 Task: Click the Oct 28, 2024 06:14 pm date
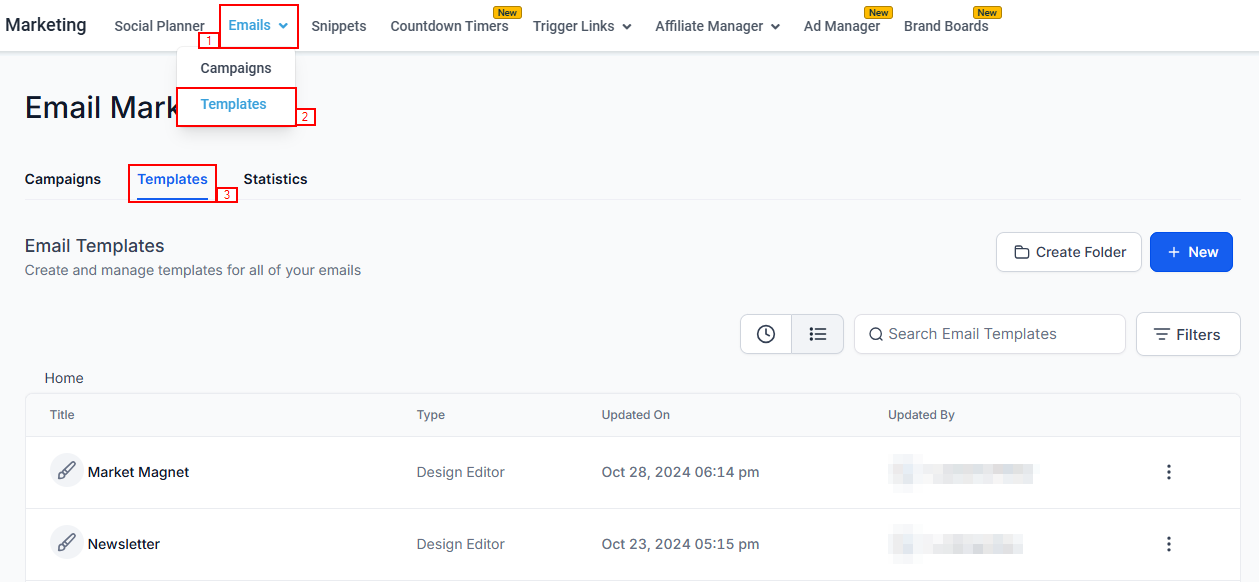point(680,472)
